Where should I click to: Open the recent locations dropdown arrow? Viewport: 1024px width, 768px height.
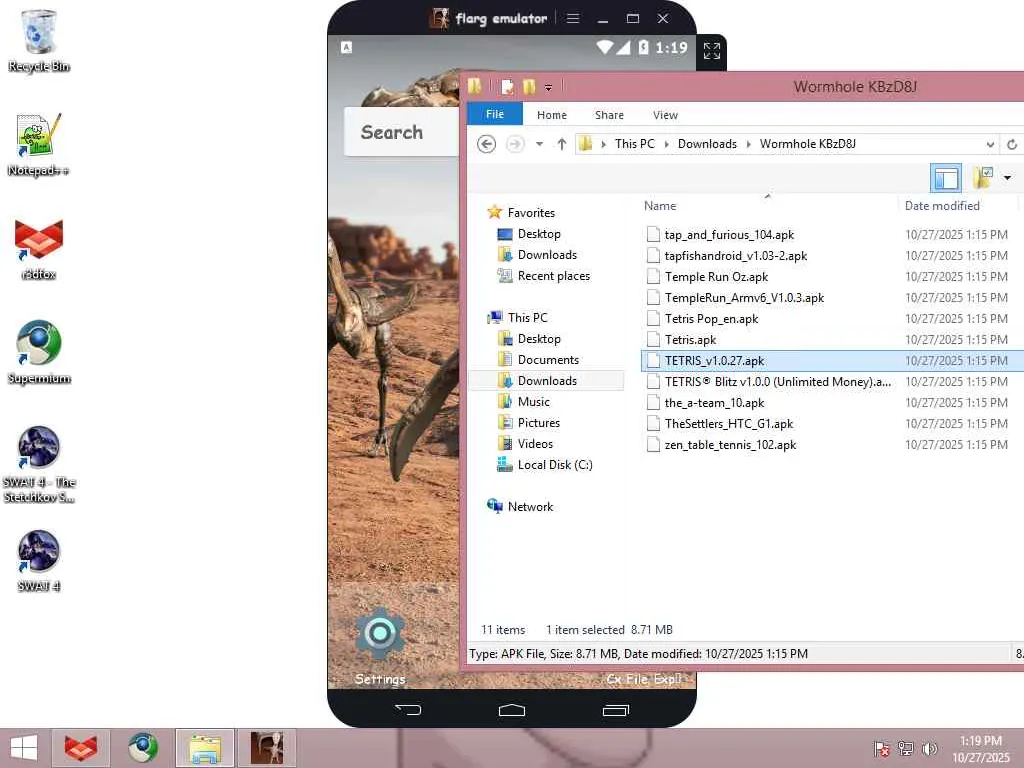pyautogui.click(x=539, y=144)
